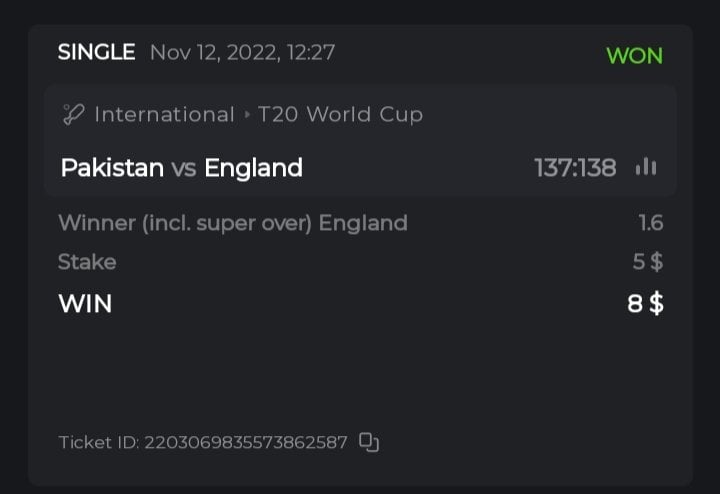Click the Nov 12, 2022 bet date
The image size is (720, 494).
point(241,53)
